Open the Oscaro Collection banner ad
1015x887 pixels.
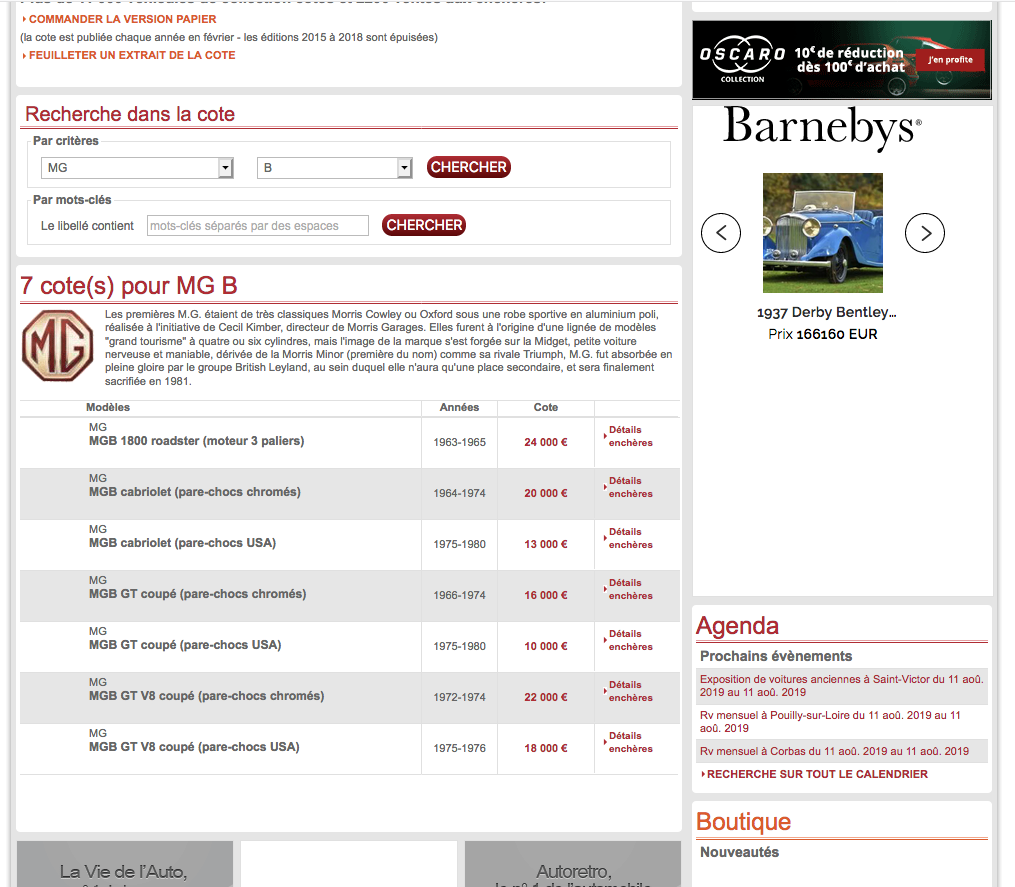coord(842,60)
